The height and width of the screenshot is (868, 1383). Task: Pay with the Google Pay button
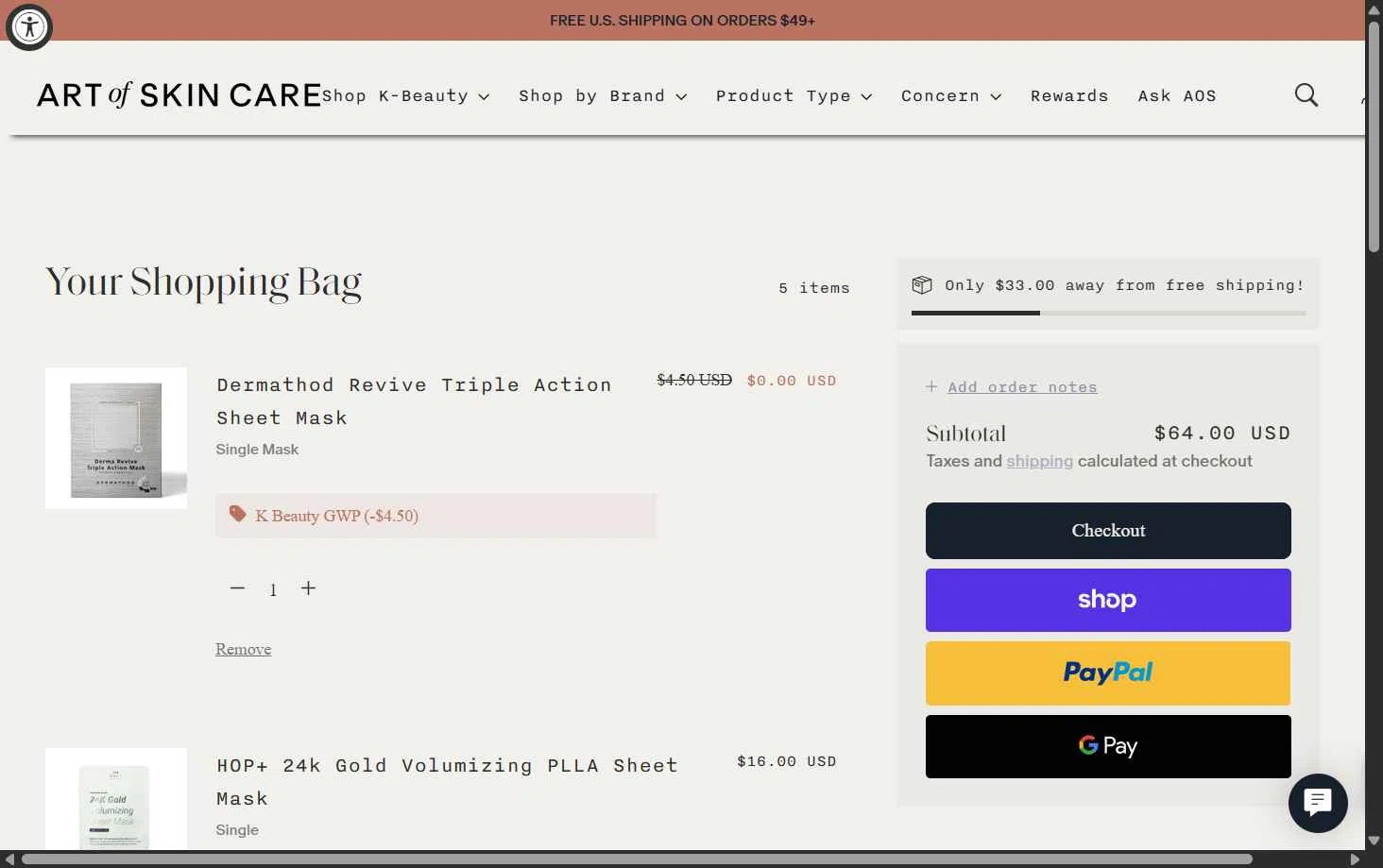tap(1108, 746)
